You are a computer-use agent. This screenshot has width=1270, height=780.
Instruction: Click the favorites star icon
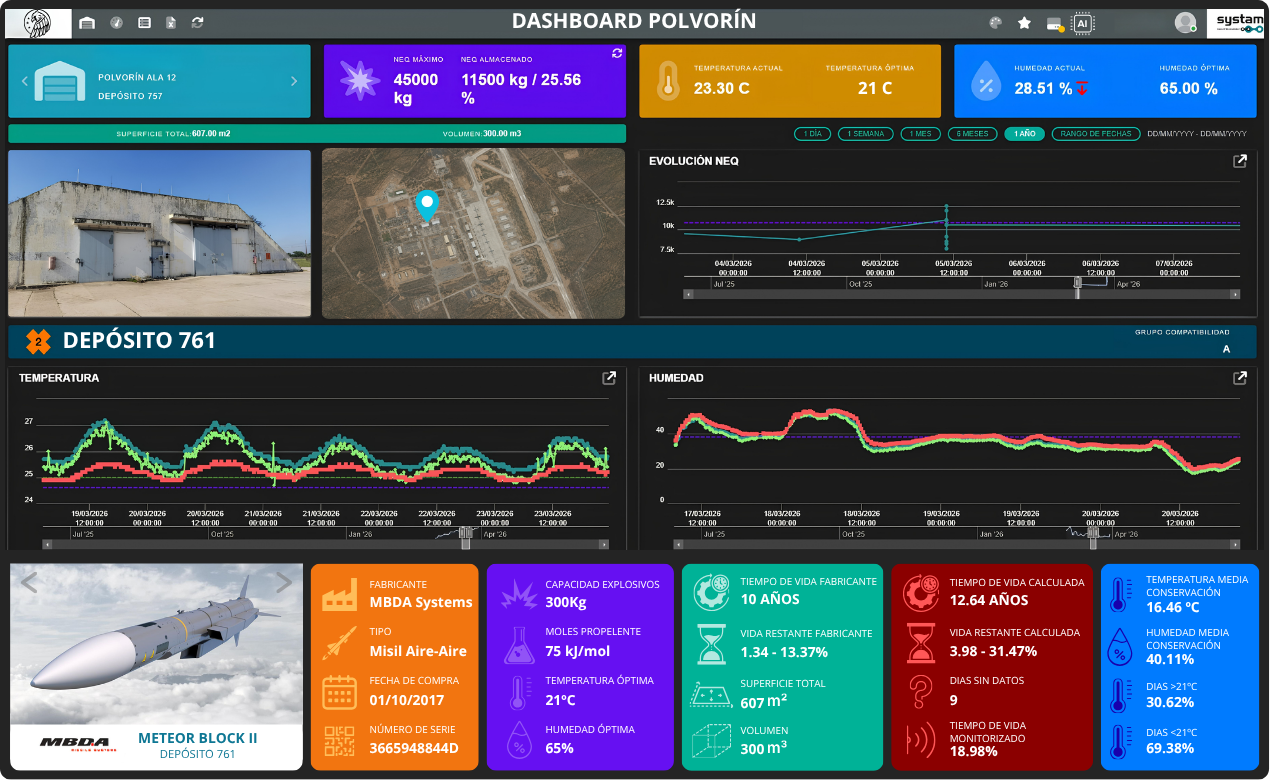[1024, 22]
